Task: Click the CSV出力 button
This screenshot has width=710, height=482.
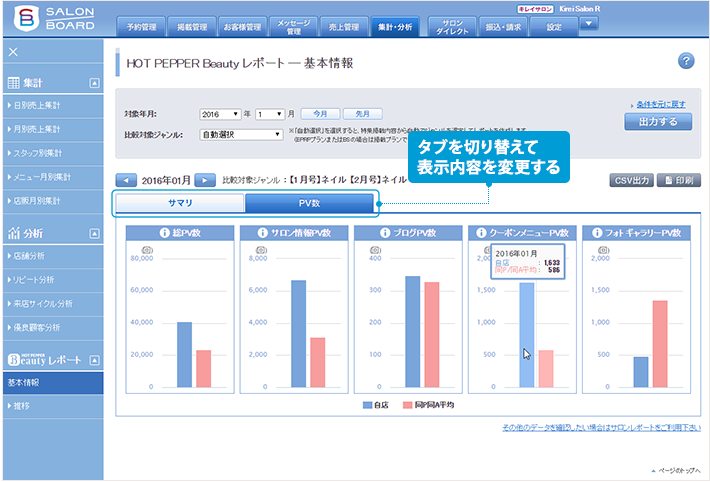Action: coord(631,181)
